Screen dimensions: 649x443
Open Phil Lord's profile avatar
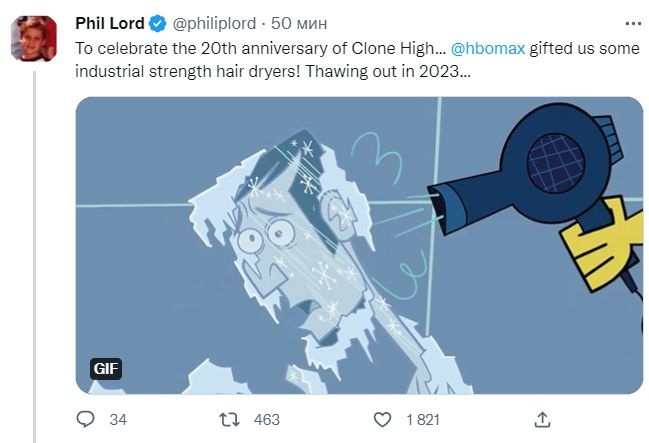point(32,39)
